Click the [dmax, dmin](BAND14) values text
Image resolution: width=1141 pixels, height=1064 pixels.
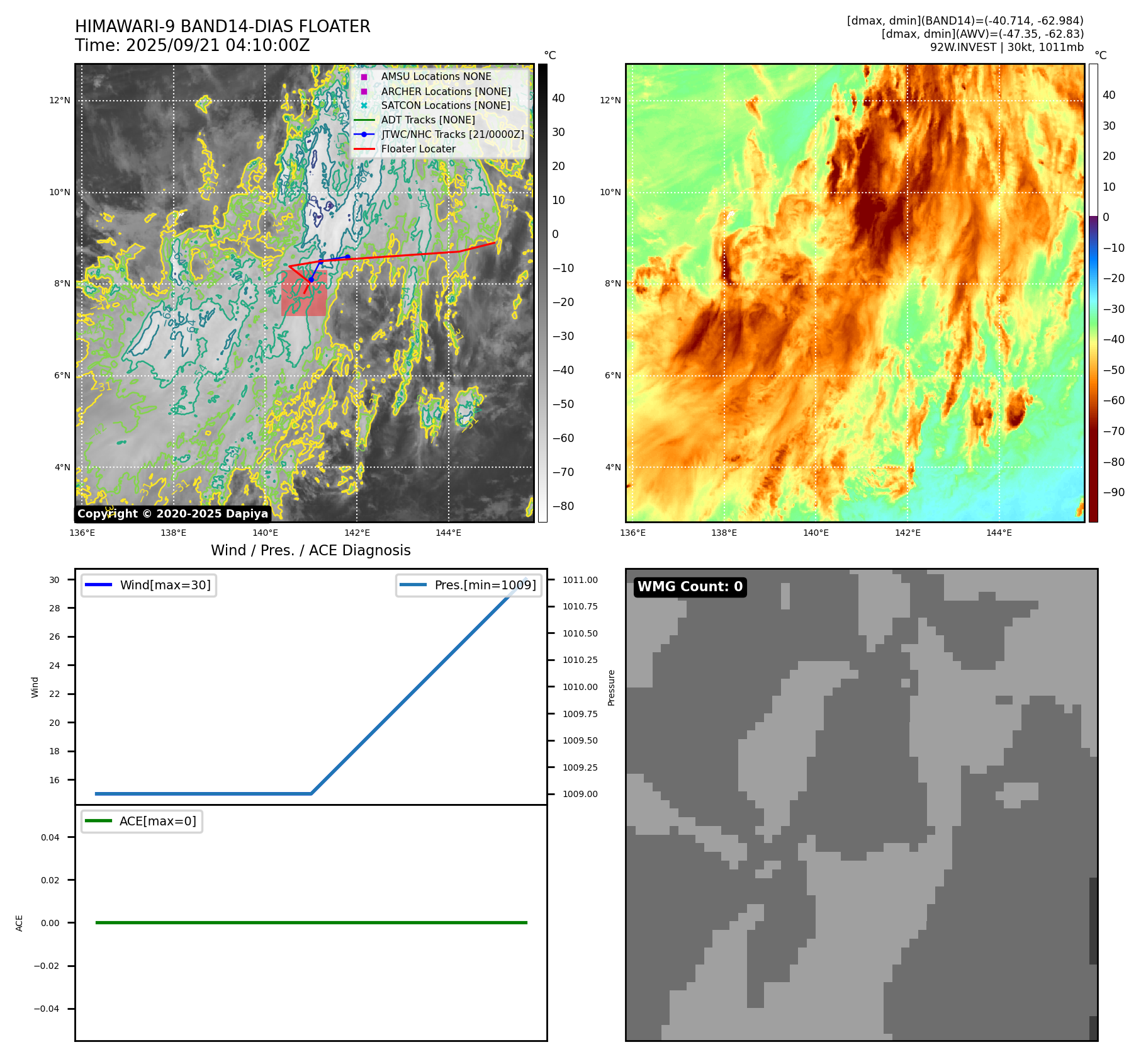pyautogui.click(x=965, y=21)
